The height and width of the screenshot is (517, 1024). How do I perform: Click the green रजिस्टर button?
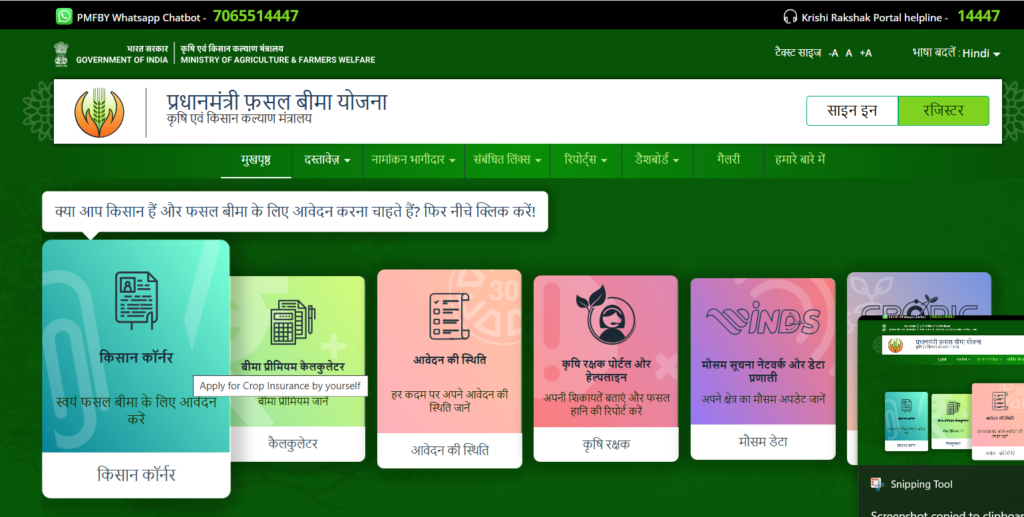click(944, 111)
